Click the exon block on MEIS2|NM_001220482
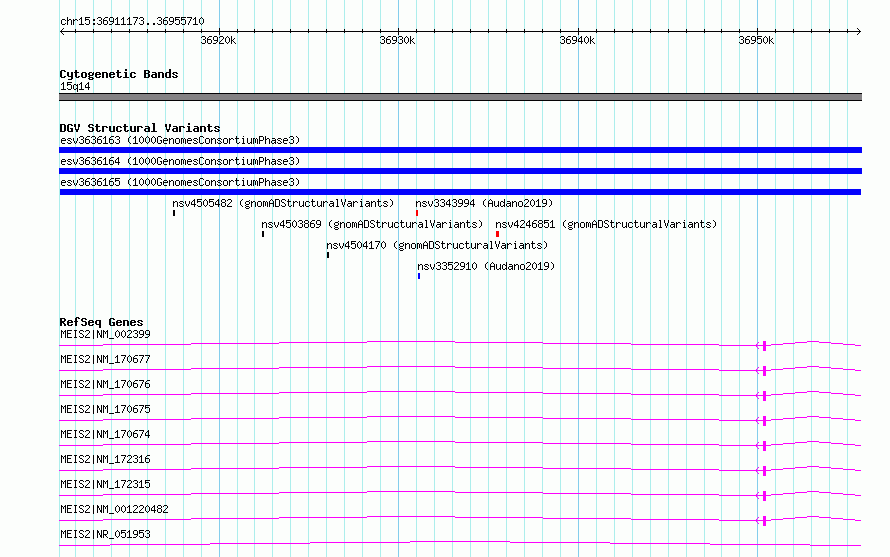The height and width of the screenshot is (557, 890). 765,521
